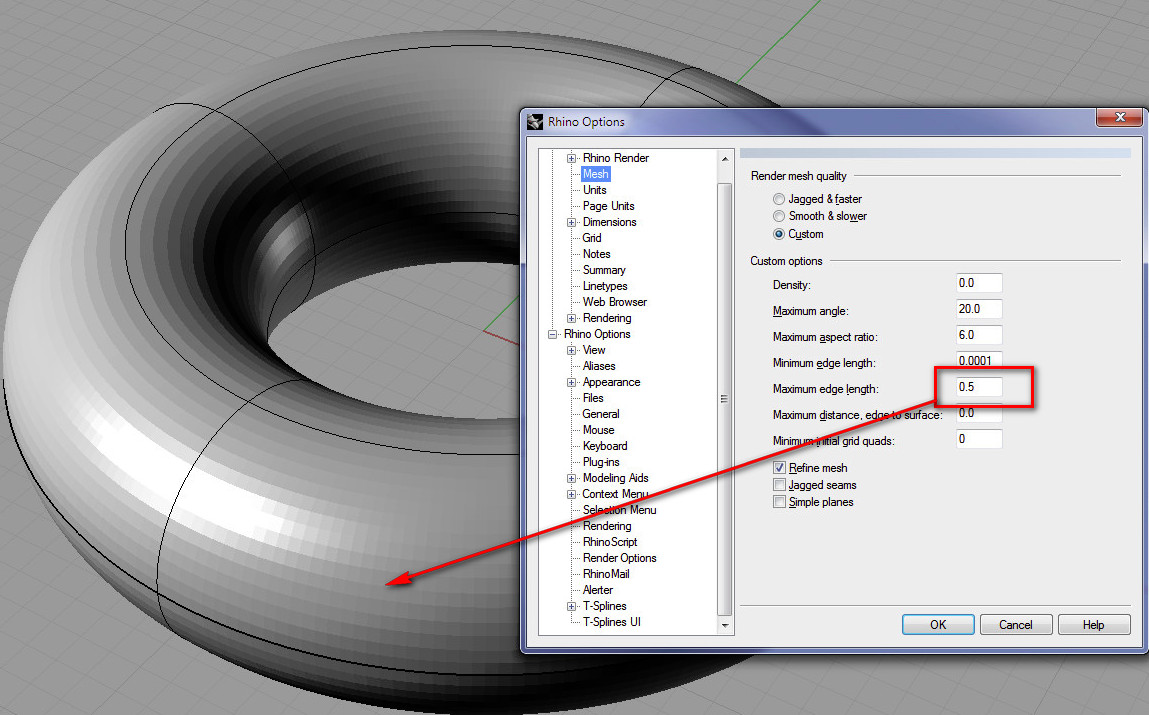This screenshot has width=1149, height=715.
Task: Collapse the Rhino Options tree section
Action: (553, 334)
